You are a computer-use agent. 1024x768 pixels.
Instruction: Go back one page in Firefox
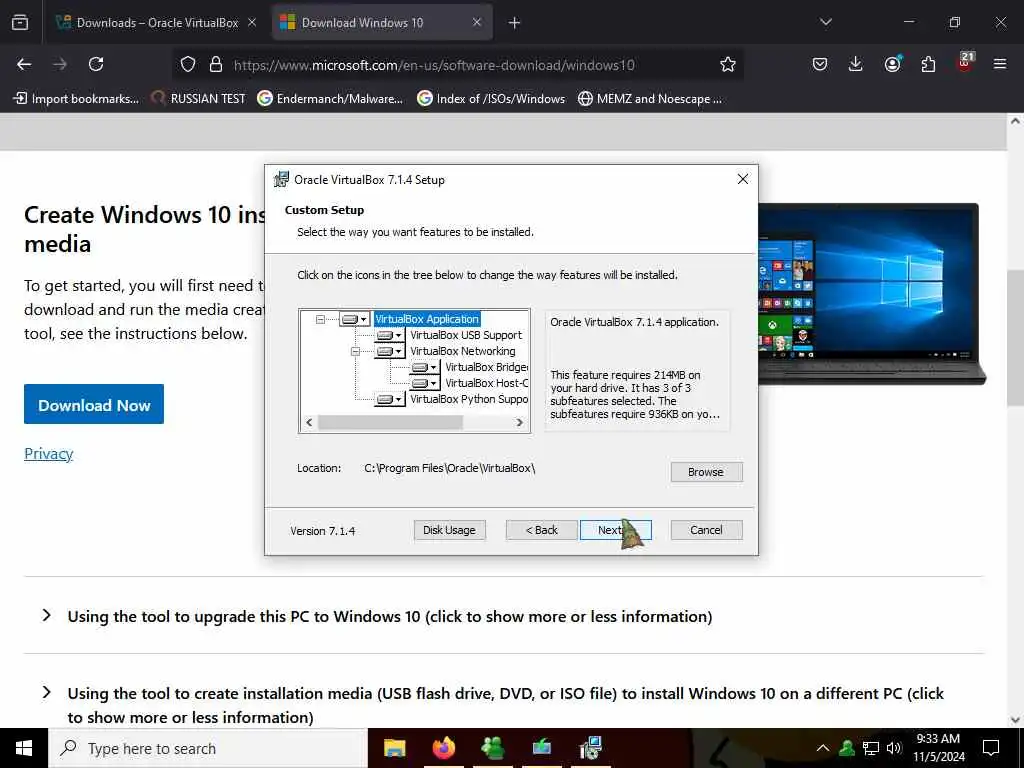(x=24, y=64)
